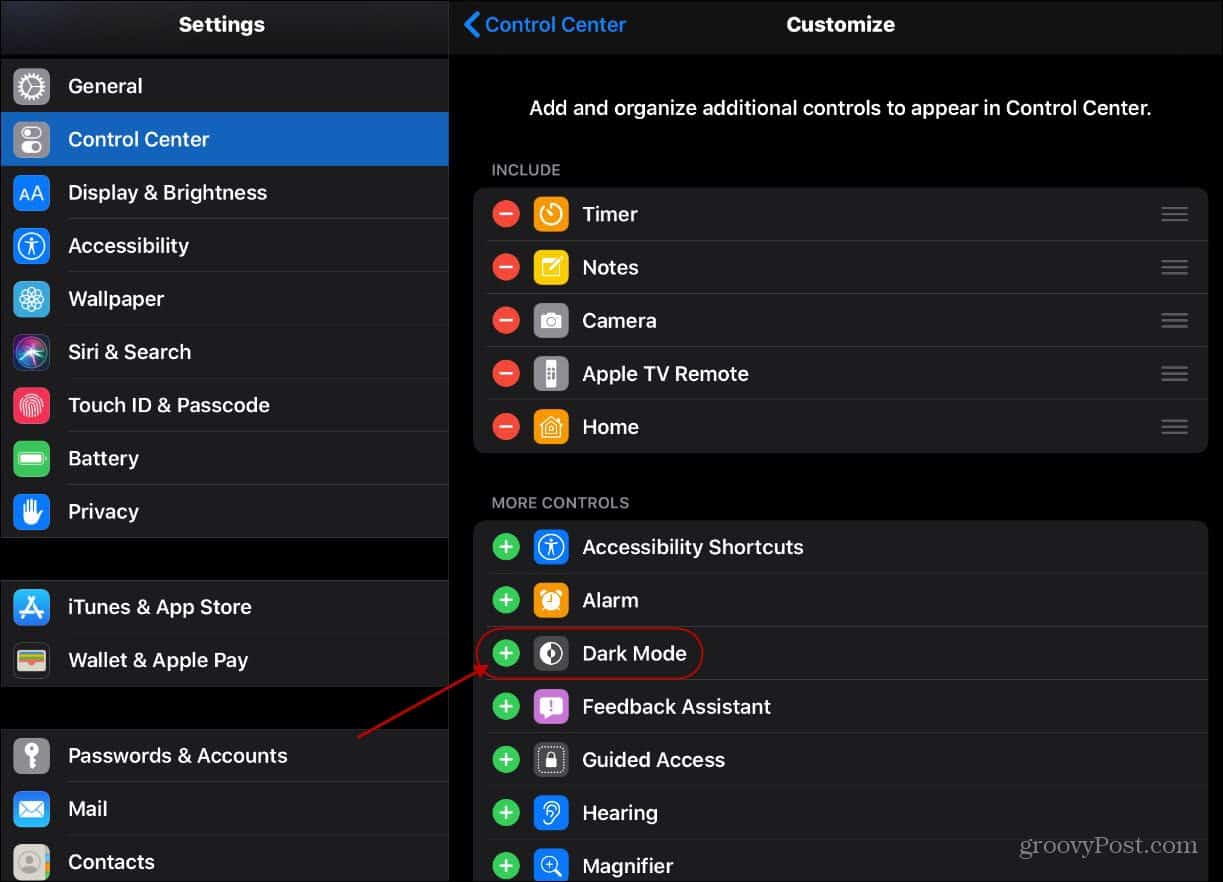Grab the Apple TV Remote reorder handle
This screenshot has height=882, width=1223.
click(x=1175, y=373)
